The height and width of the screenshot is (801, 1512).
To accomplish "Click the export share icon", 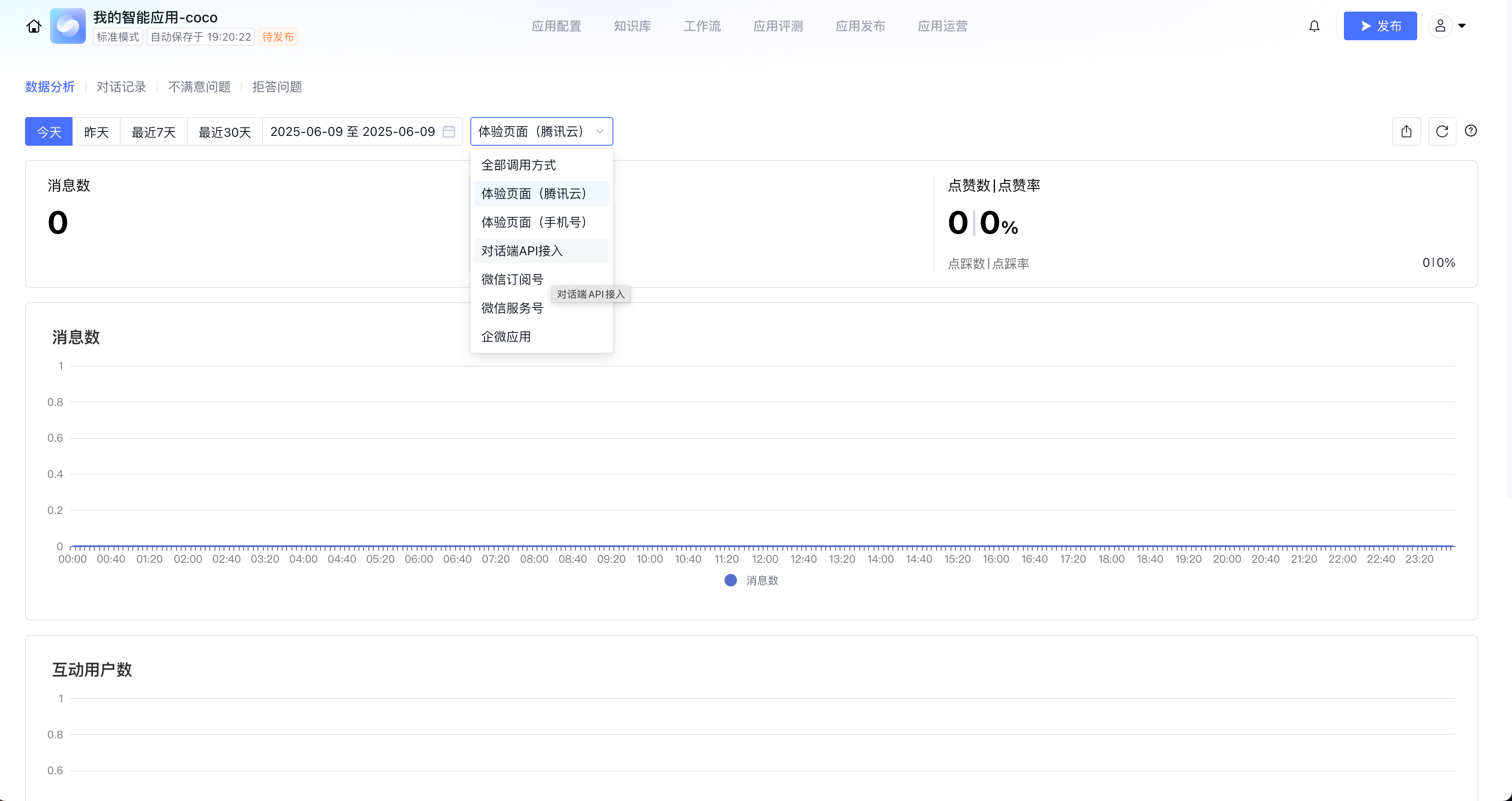I will pyautogui.click(x=1406, y=131).
